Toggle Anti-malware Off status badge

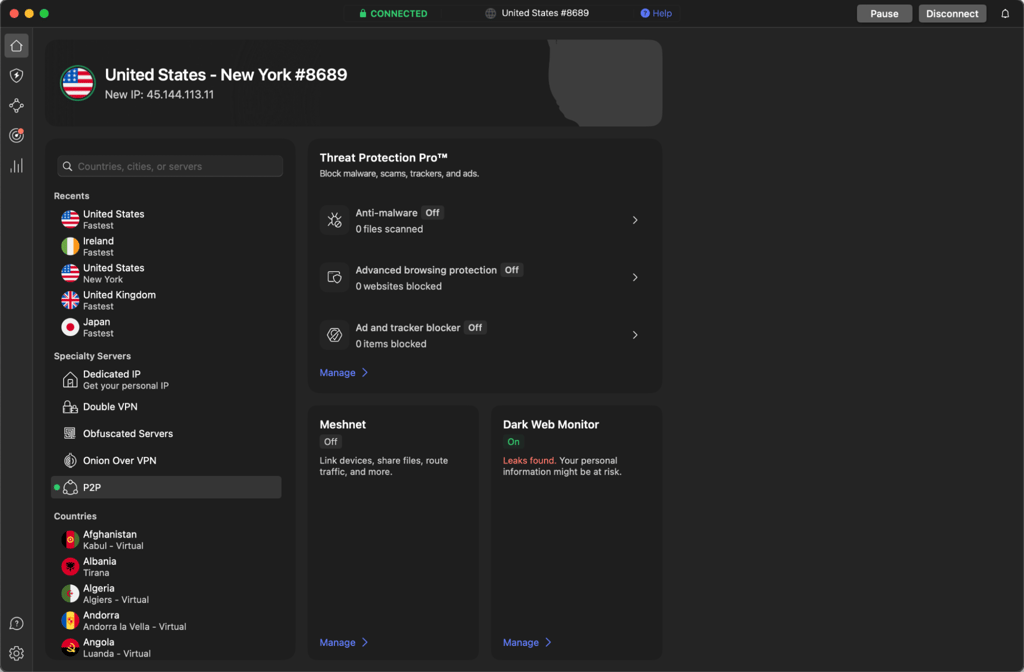[432, 213]
